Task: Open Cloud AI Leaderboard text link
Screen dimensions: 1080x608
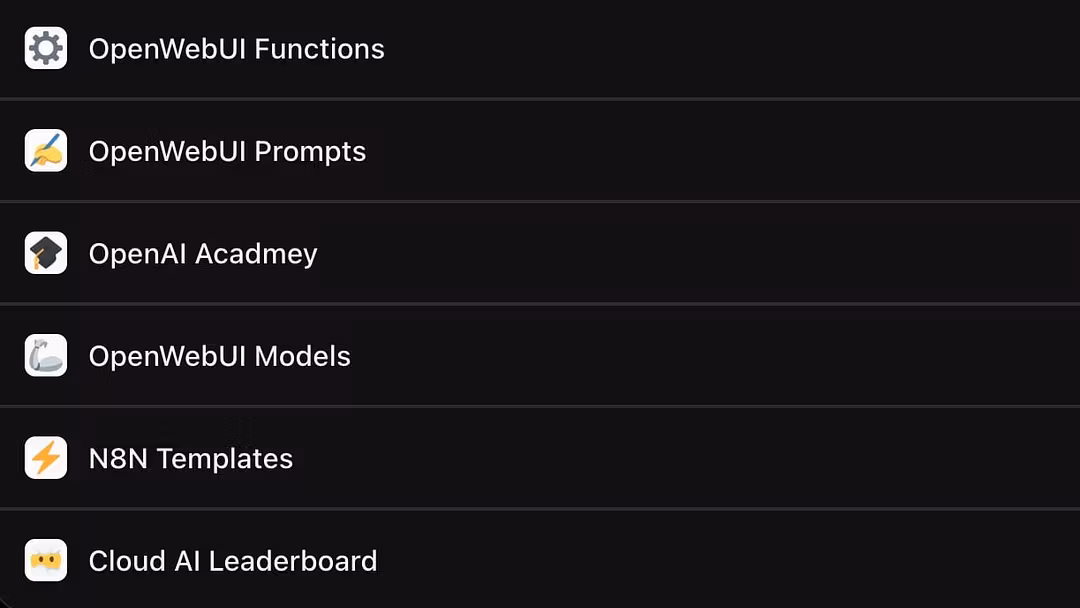Action: click(x=233, y=561)
